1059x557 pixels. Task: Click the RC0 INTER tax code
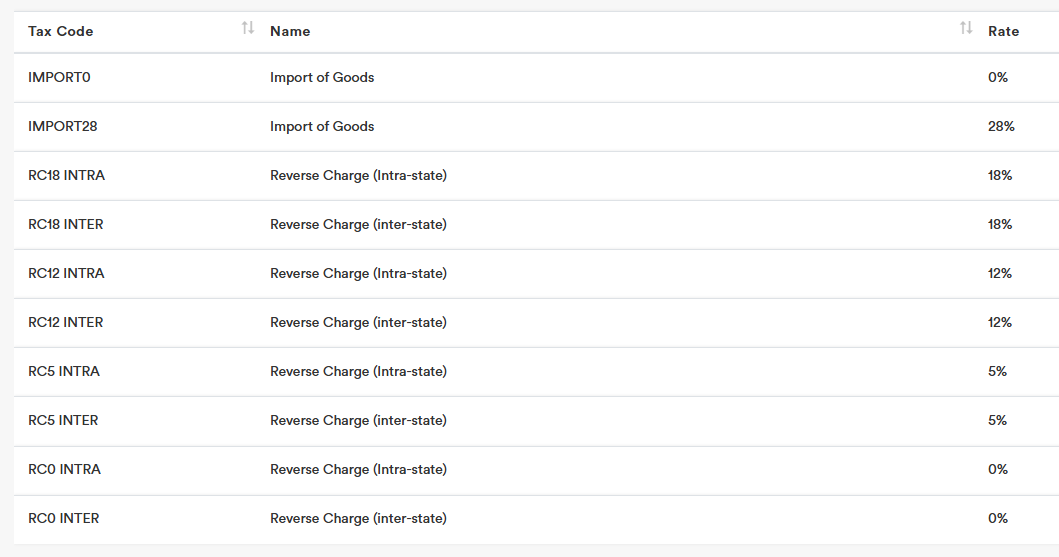coord(64,518)
